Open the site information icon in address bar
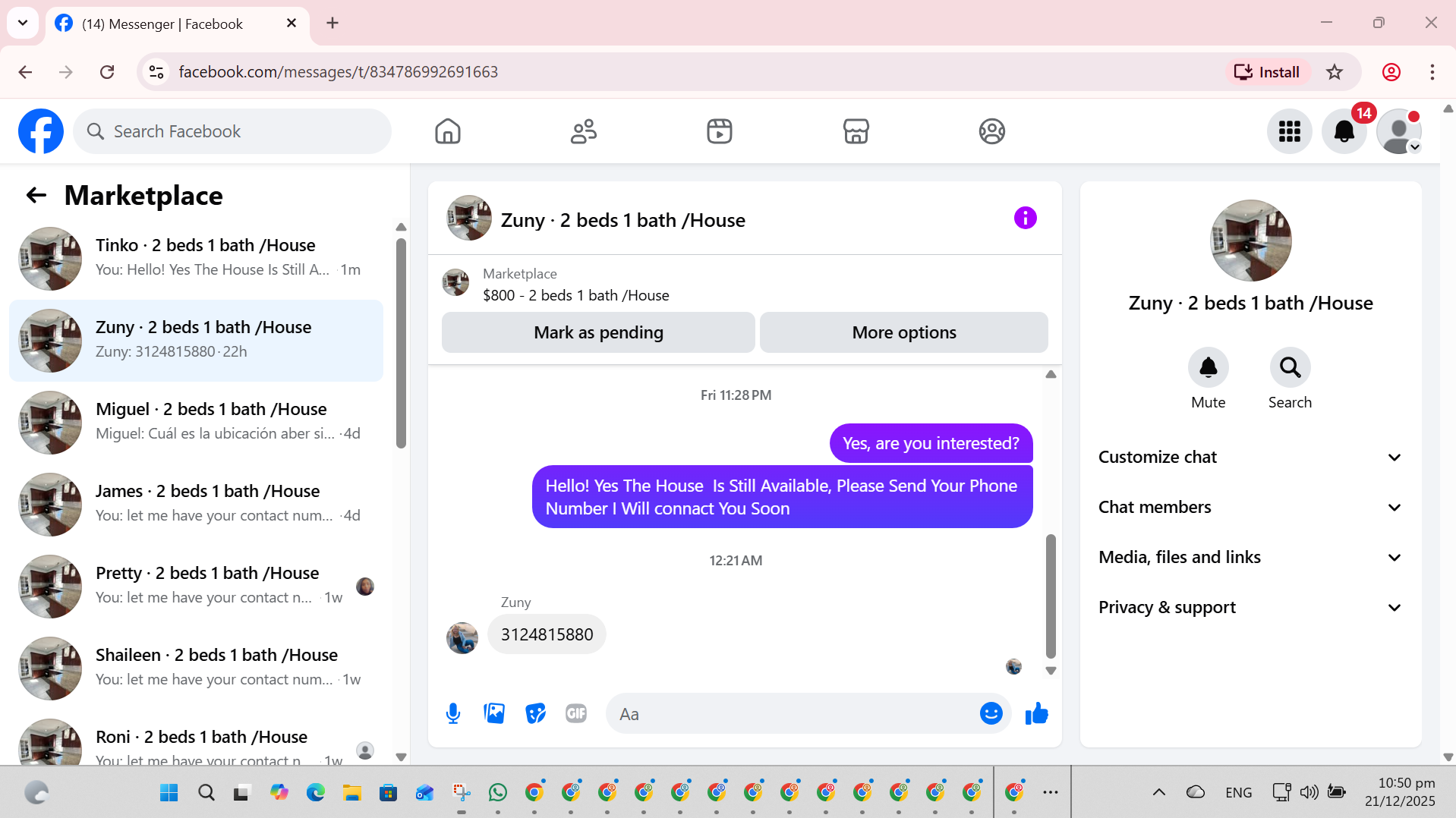The width and height of the screenshot is (1456, 818). tap(156, 72)
